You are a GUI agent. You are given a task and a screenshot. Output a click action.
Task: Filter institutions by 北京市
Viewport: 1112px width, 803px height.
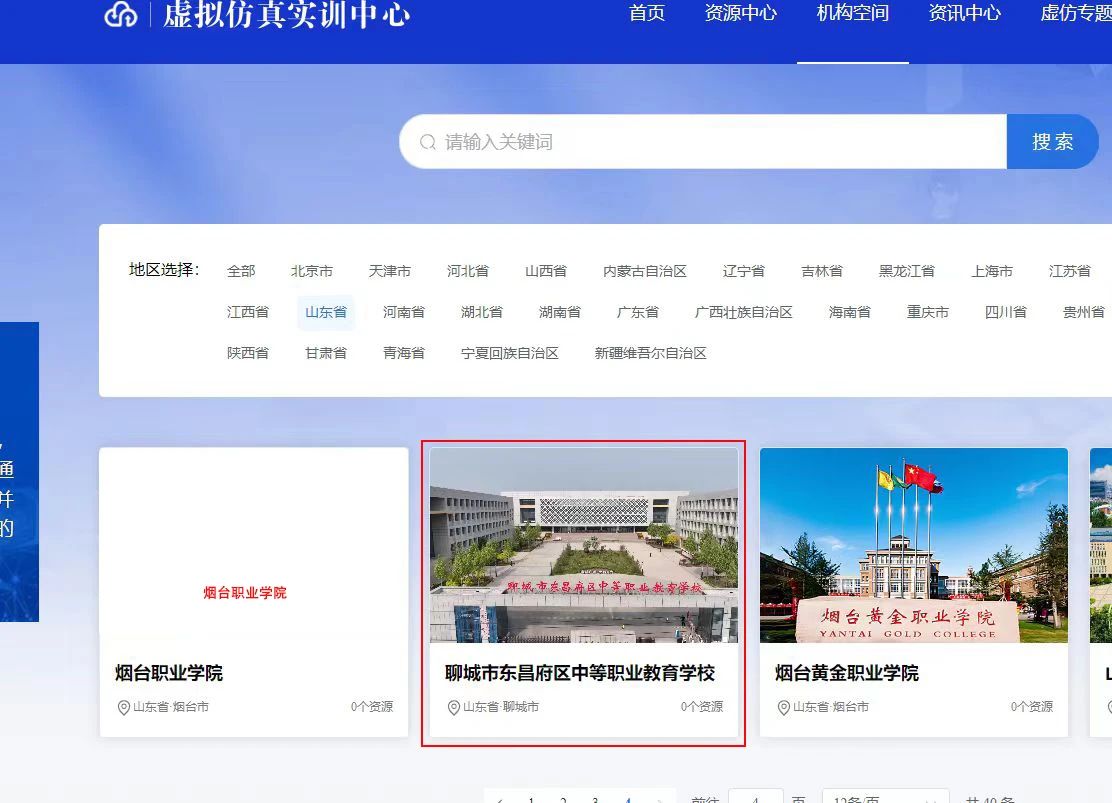(x=312, y=271)
